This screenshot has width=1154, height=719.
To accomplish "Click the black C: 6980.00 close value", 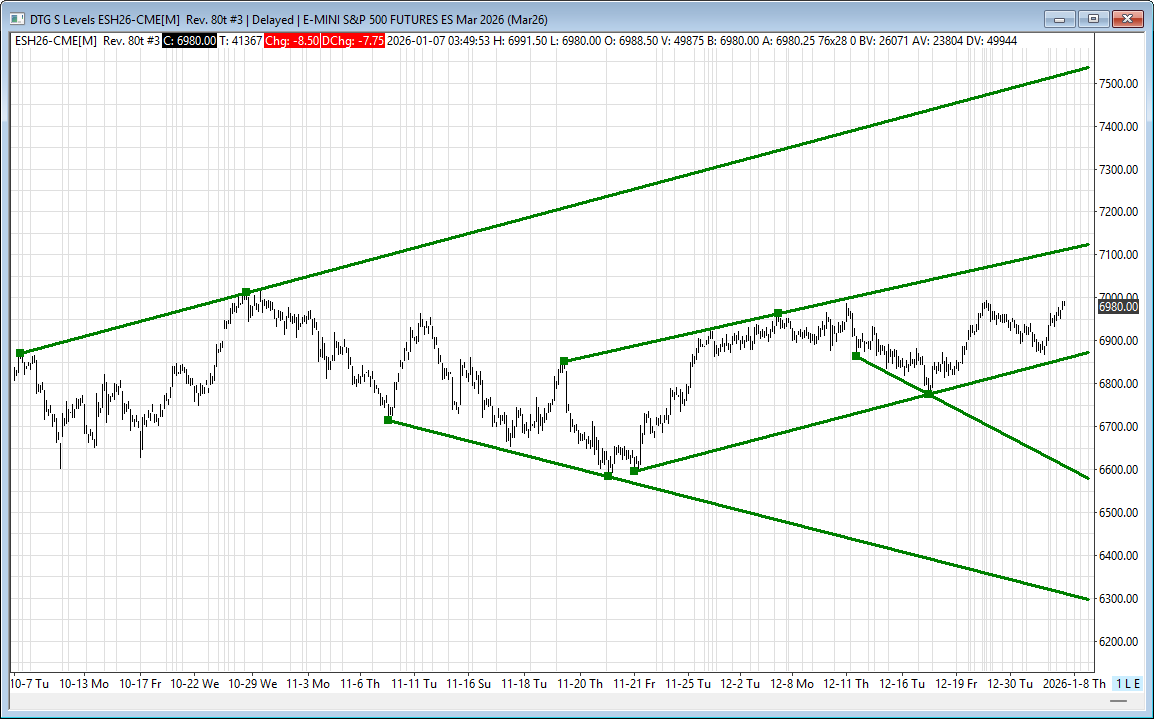I will pos(189,40).
